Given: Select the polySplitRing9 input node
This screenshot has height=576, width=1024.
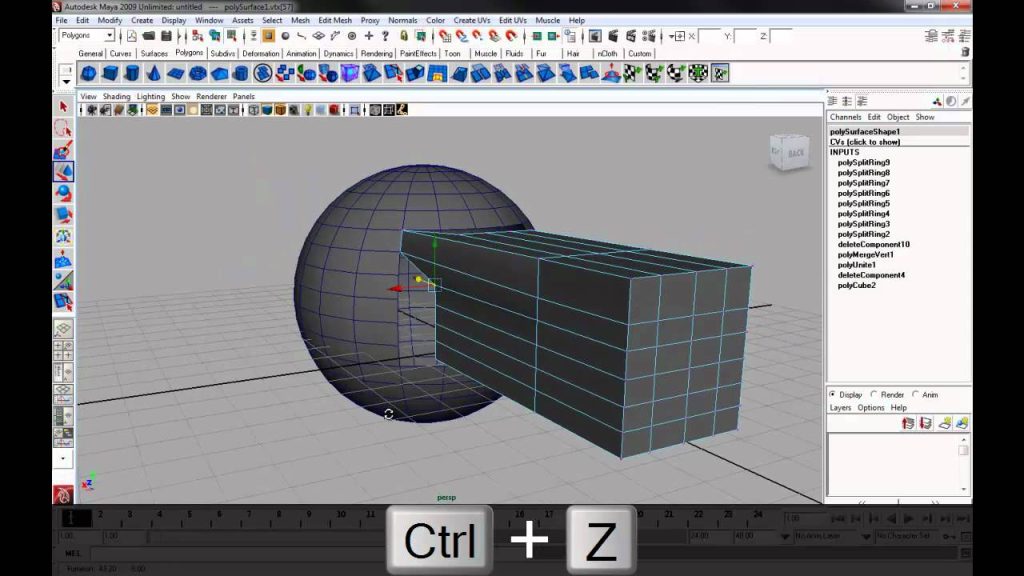Looking at the screenshot, I should [x=863, y=163].
